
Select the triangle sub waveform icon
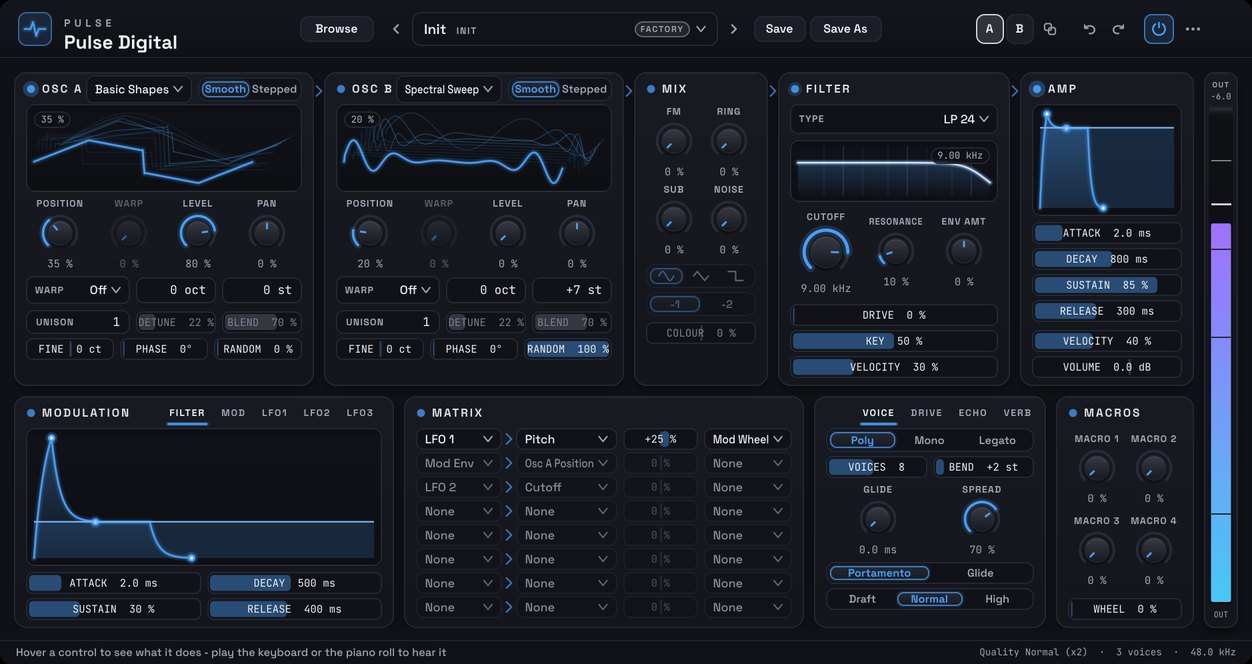tap(701, 275)
